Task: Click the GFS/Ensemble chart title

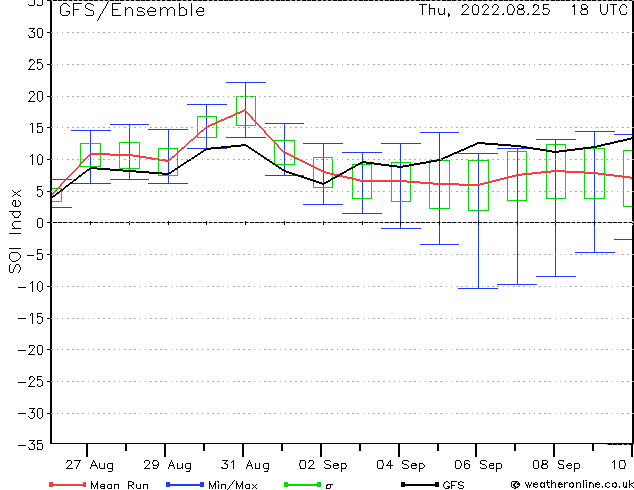Action: pyautogui.click(x=132, y=11)
